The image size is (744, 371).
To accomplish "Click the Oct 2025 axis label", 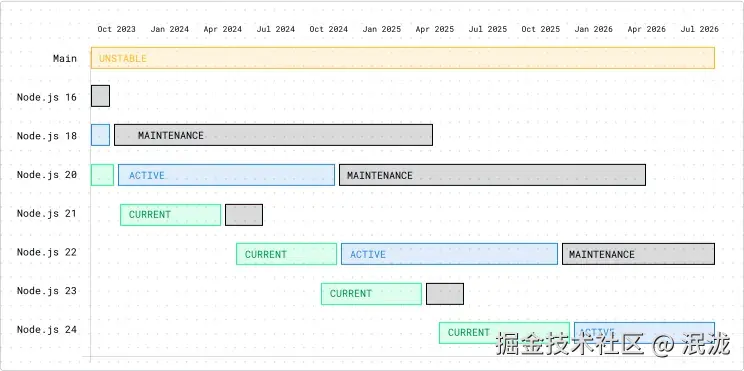I will (x=540, y=29).
